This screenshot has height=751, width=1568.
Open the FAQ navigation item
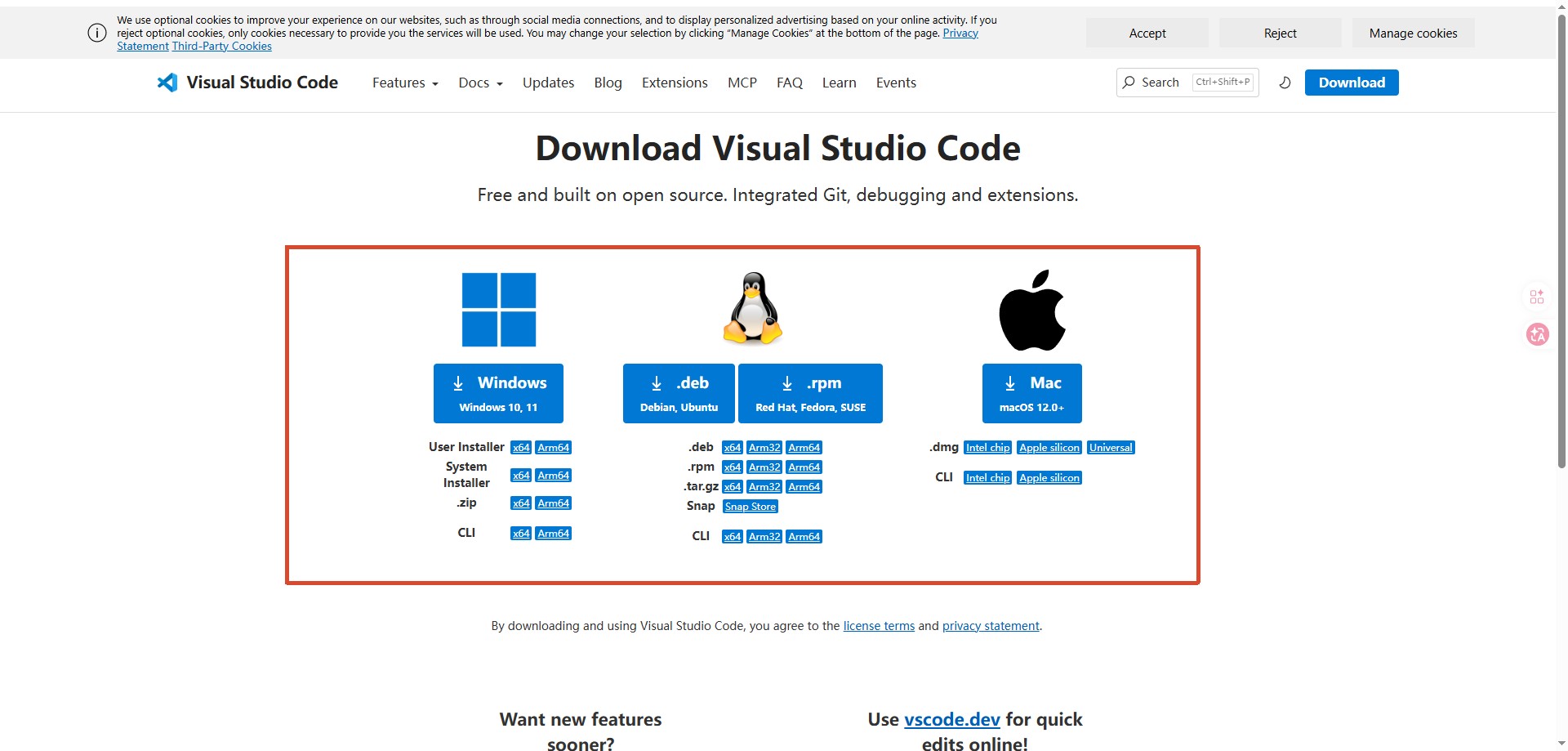click(790, 83)
